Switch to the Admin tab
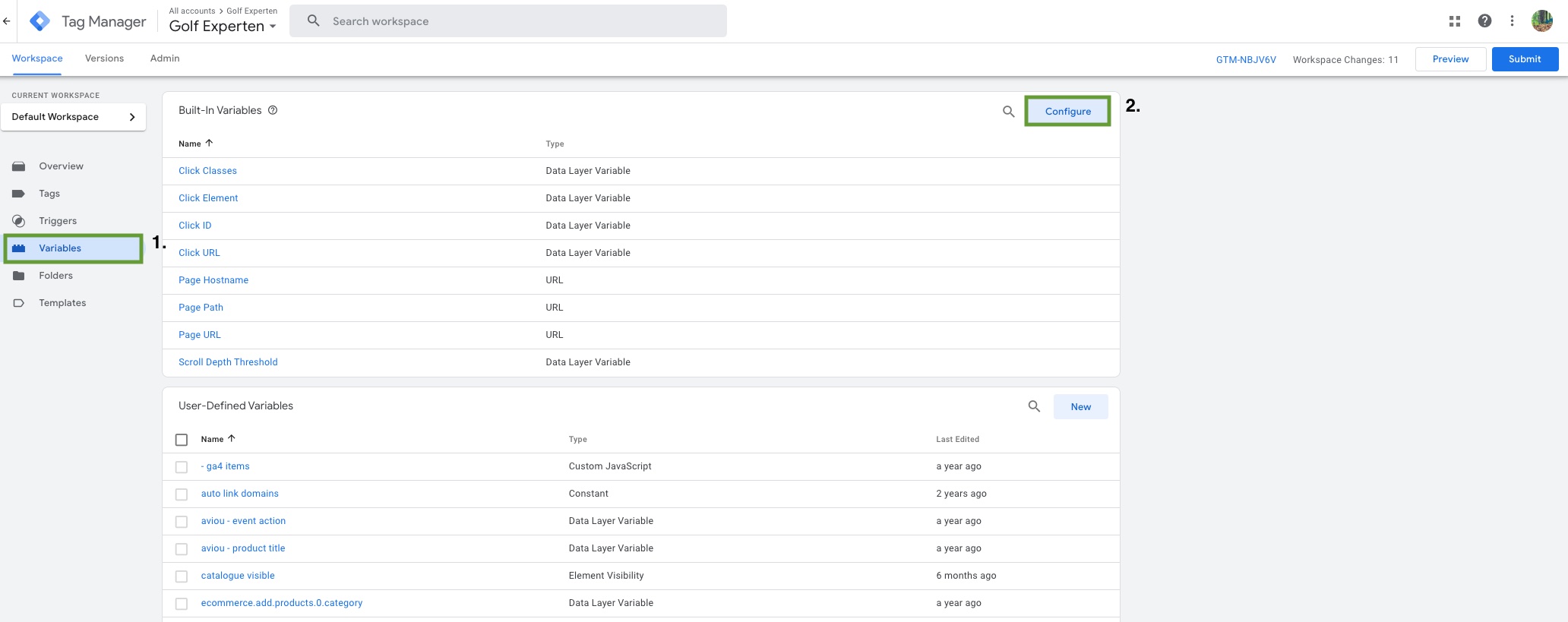The height and width of the screenshot is (622, 1568). 165,58
